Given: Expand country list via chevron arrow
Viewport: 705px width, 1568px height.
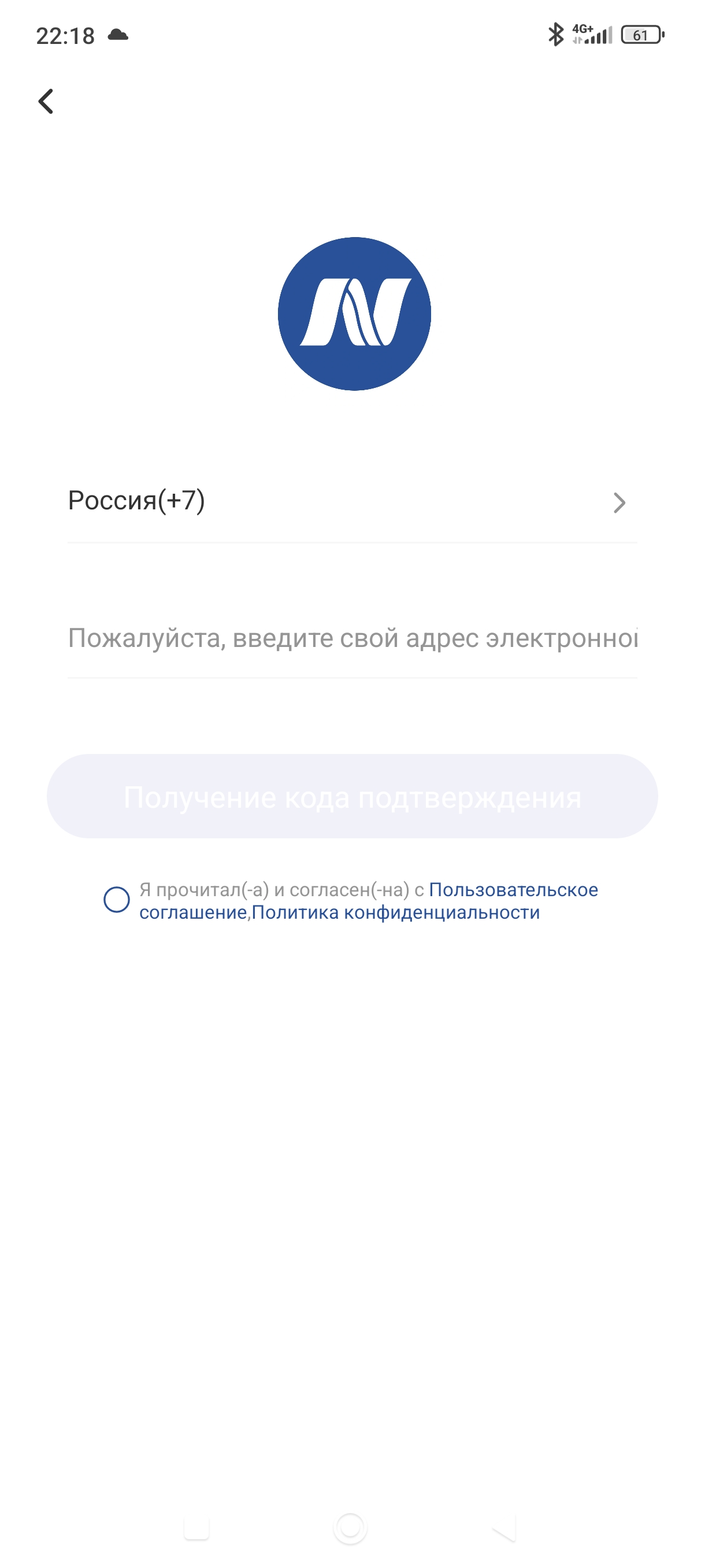Looking at the screenshot, I should (619, 503).
